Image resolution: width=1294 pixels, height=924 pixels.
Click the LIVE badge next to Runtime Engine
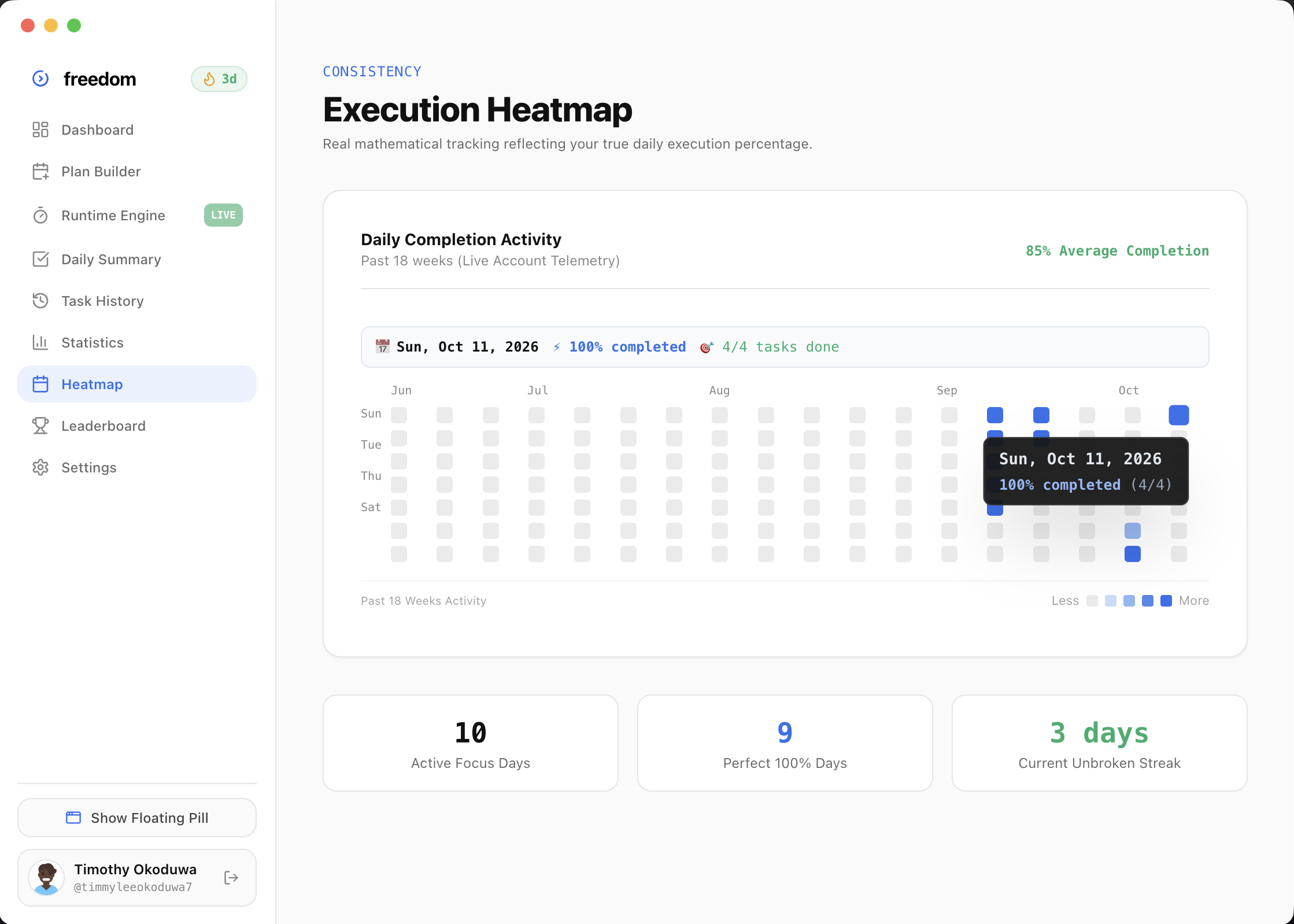click(223, 215)
